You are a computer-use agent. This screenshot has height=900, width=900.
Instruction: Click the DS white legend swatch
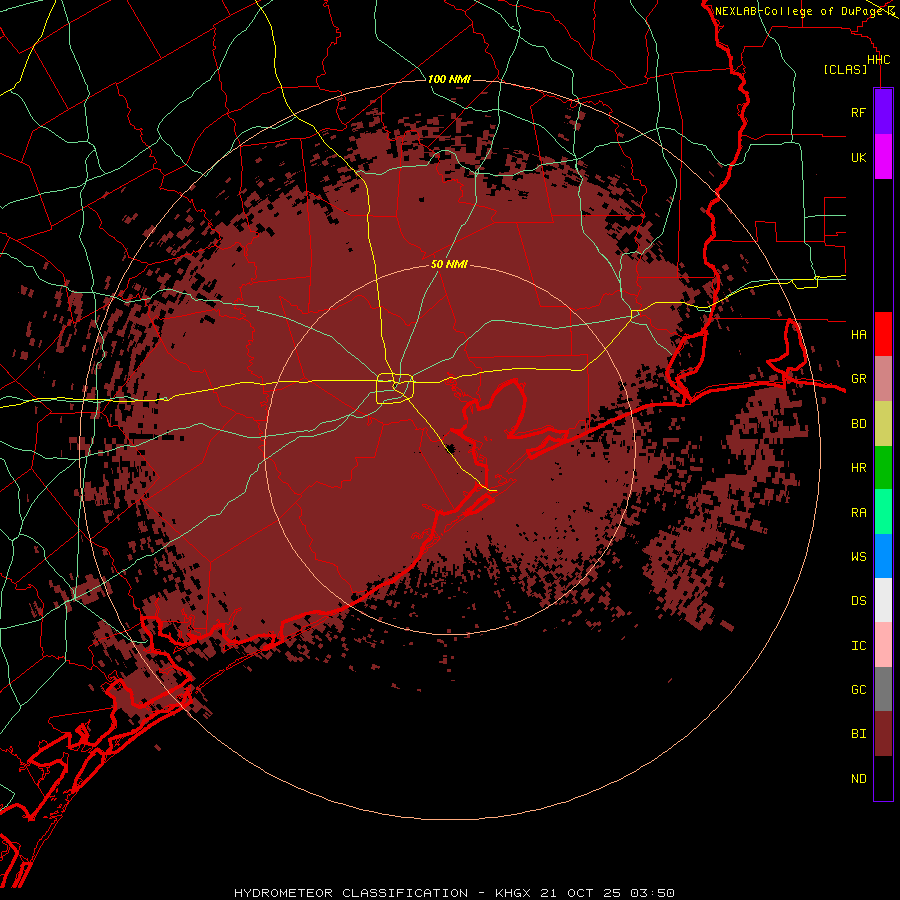(x=883, y=600)
